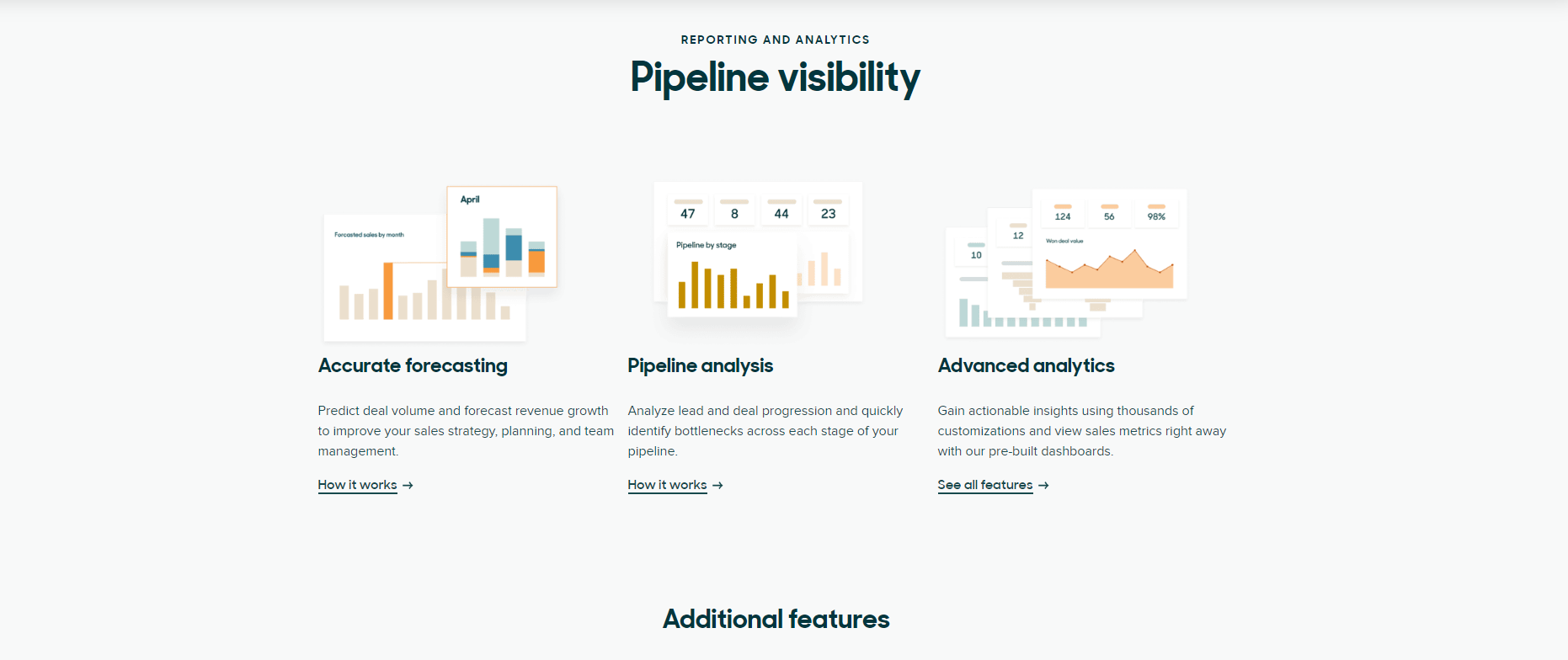Screen dimensions: 1568x660
Task: Click the "Forecasted sales by month" chart label
Action: pos(369,235)
